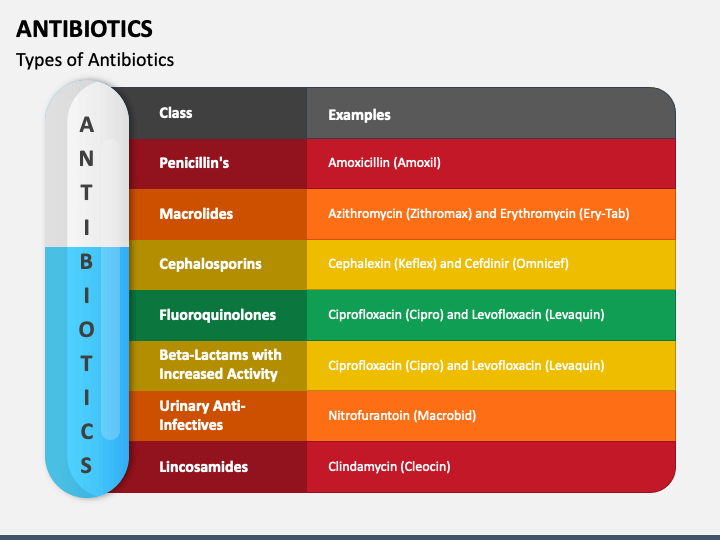The width and height of the screenshot is (720, 540).
Task: Select the Clindamycin (Cleocin) example cell
Action: [491, 467]
